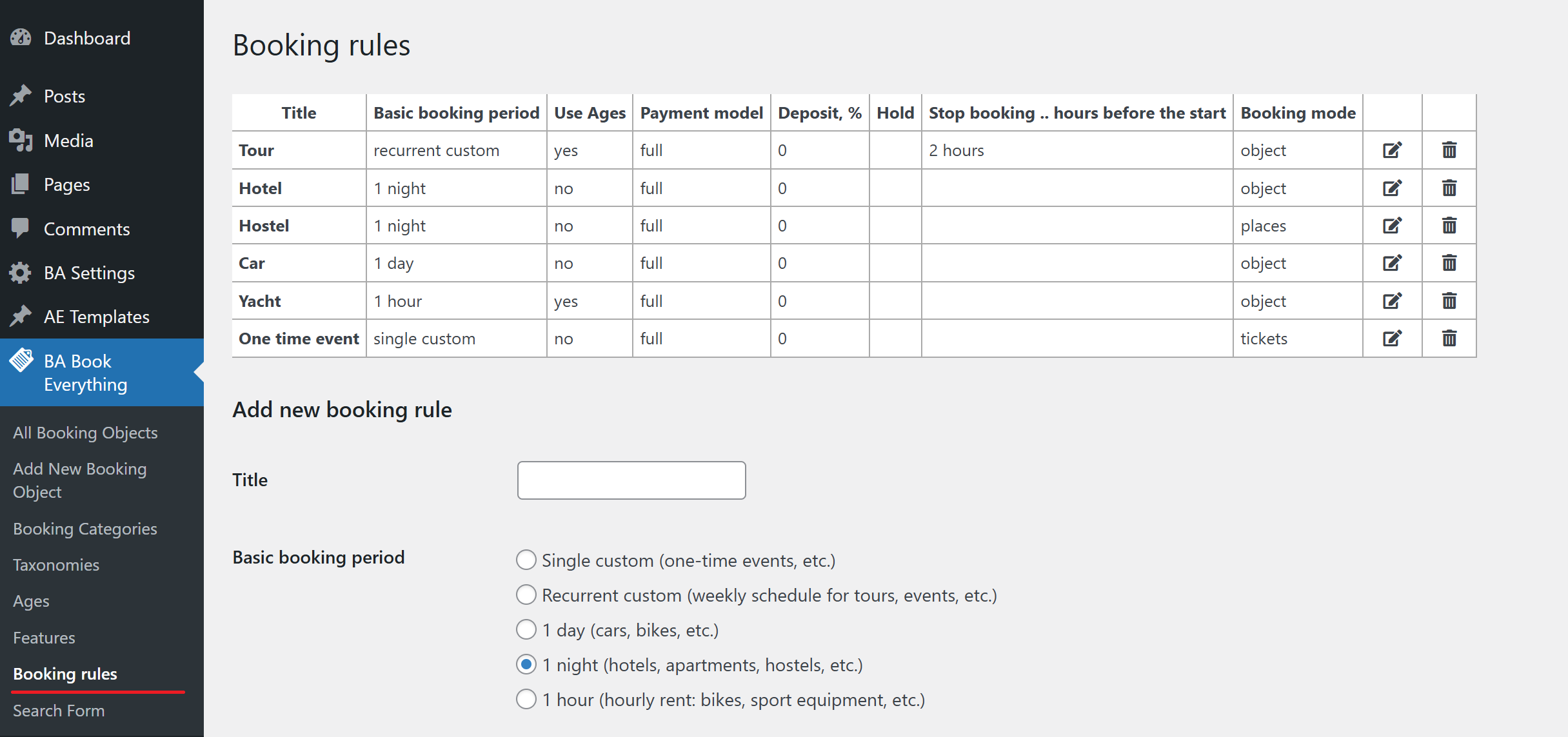1568x737 pixels.
Task: Click the Dashboard gauge icon
Action: pyautogui.click(x=21, y=38)
